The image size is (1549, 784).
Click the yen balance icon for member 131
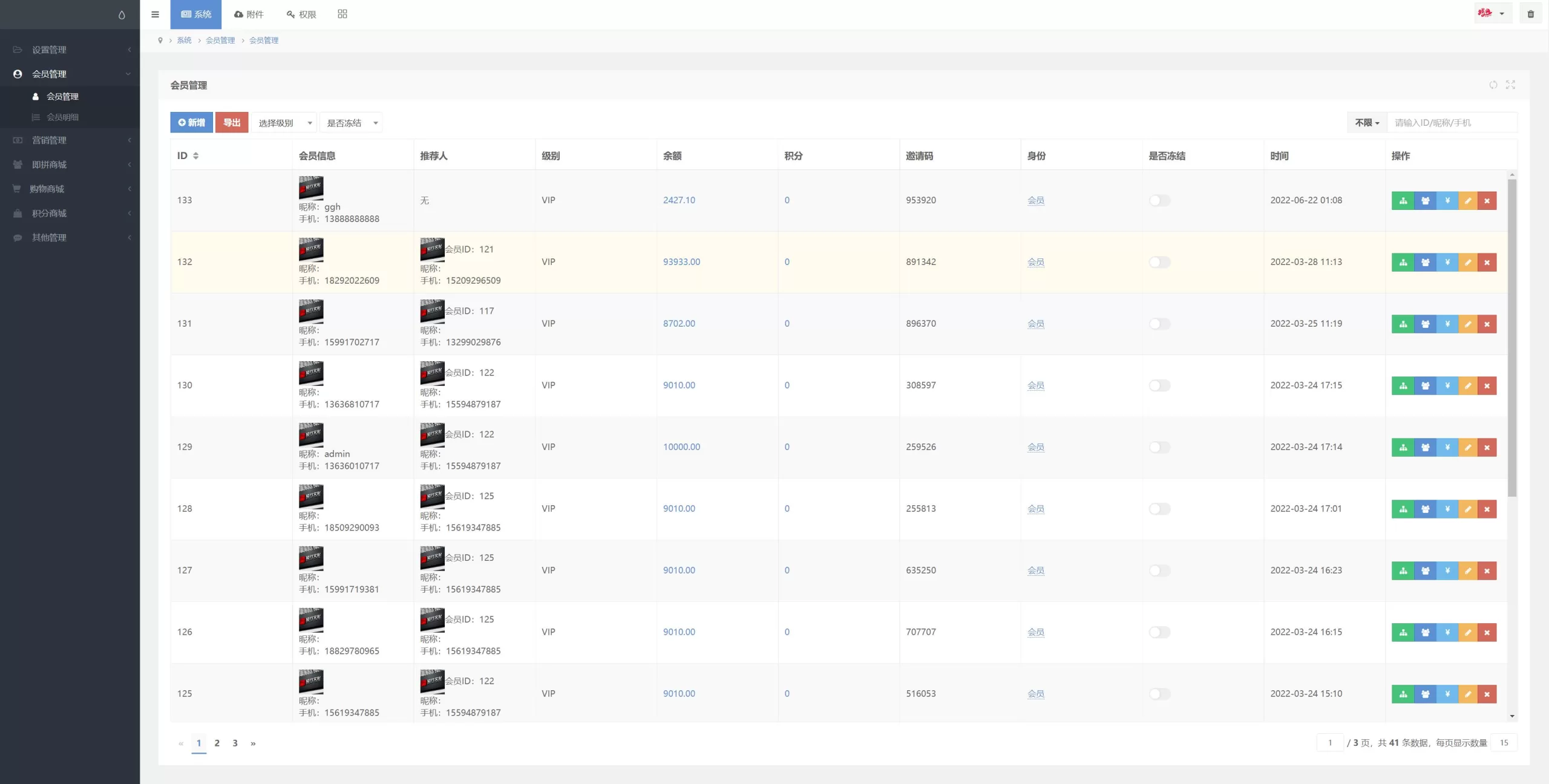tap(1447, 324)
